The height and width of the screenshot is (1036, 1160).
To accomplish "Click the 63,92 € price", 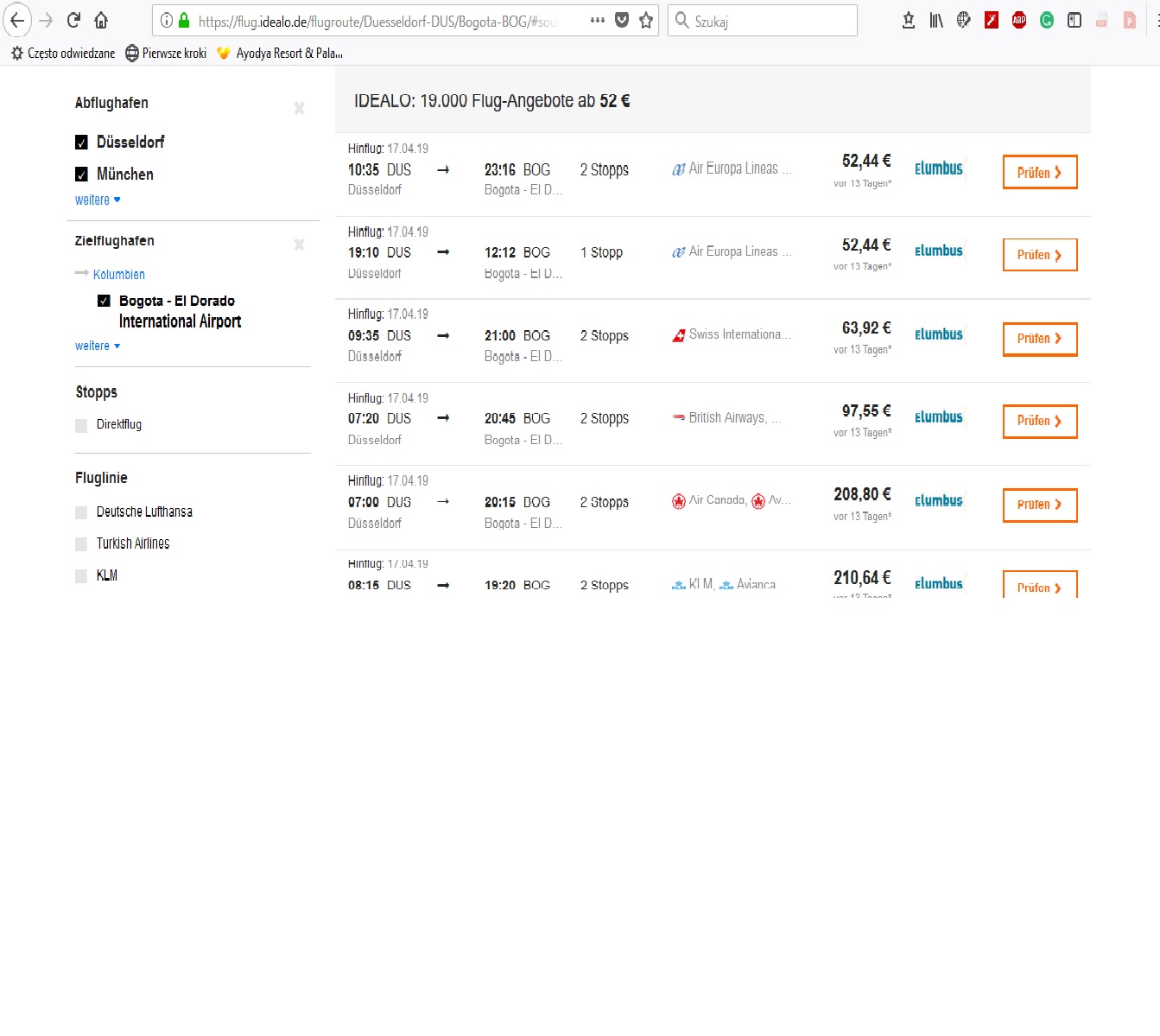I will pos(866,327).
